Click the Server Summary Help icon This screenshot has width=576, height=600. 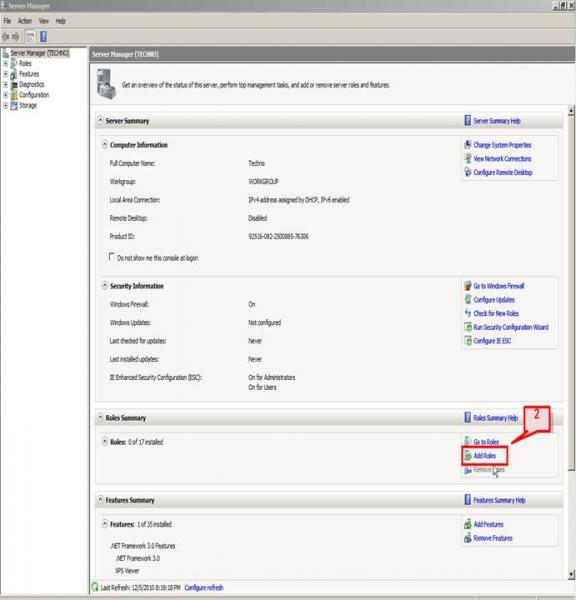pyautogui.click(x=467, y=121)
